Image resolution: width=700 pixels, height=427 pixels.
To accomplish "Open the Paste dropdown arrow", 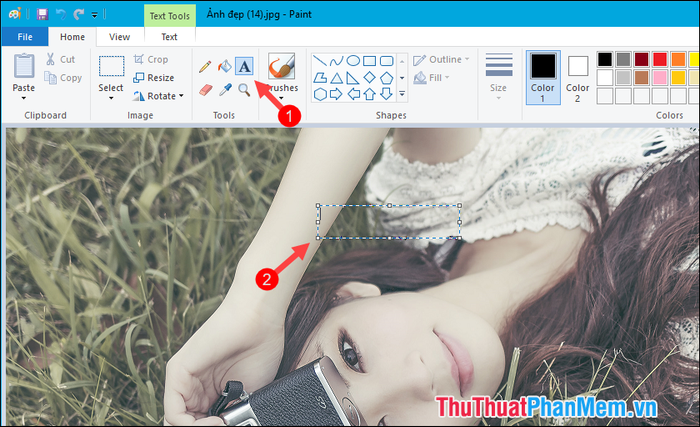I will [24, 98].
